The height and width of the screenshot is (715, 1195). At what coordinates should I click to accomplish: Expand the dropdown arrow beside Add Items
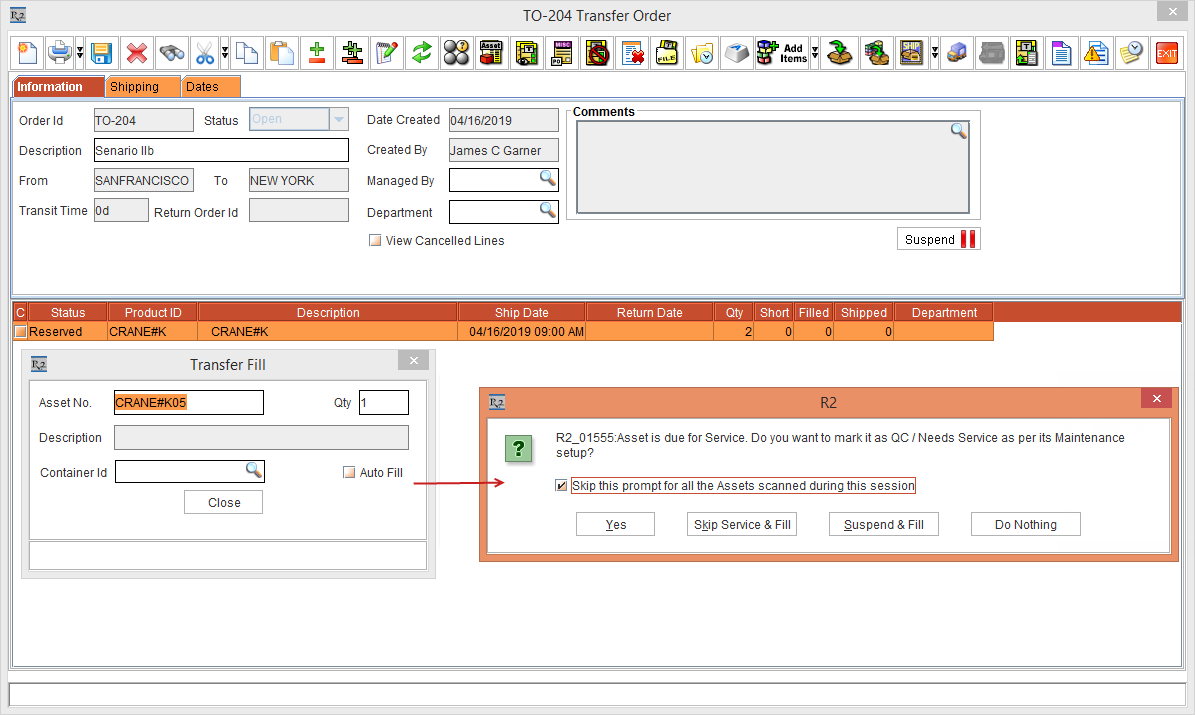(814, 53)
